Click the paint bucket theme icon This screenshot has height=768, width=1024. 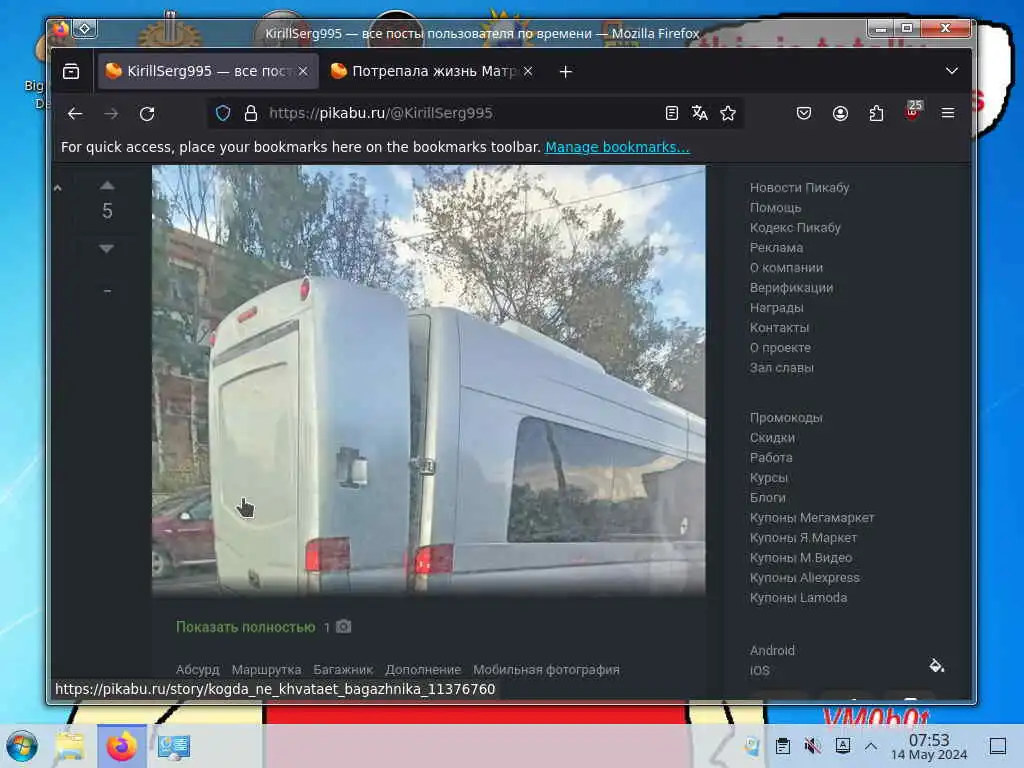pyautogui.click(x=936, y=665)
